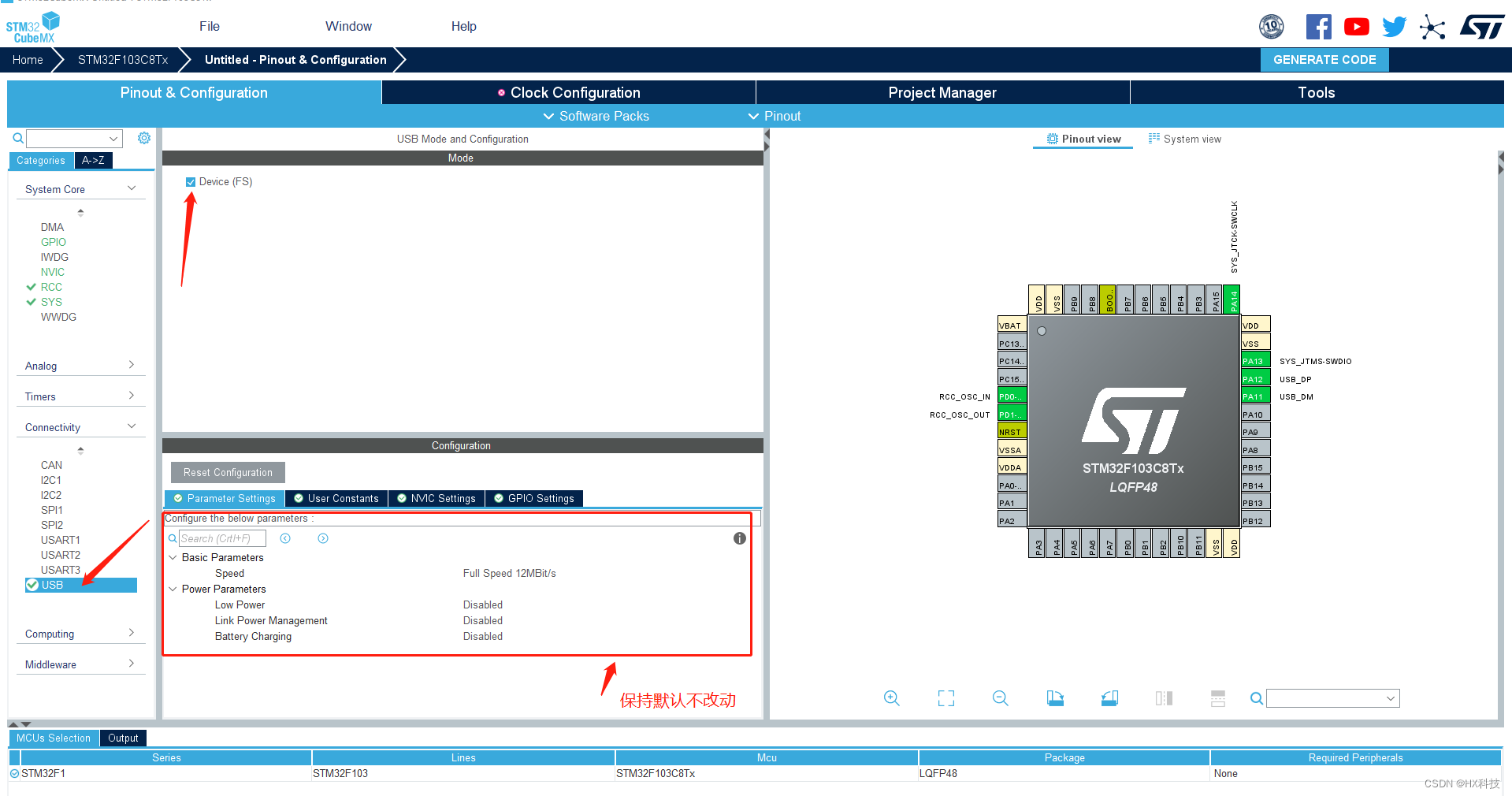This screenshot has height=796, width=1512.
Task: Click the pin search magnifier icon
Action: pyautogui.click(x=1257, y=698)
